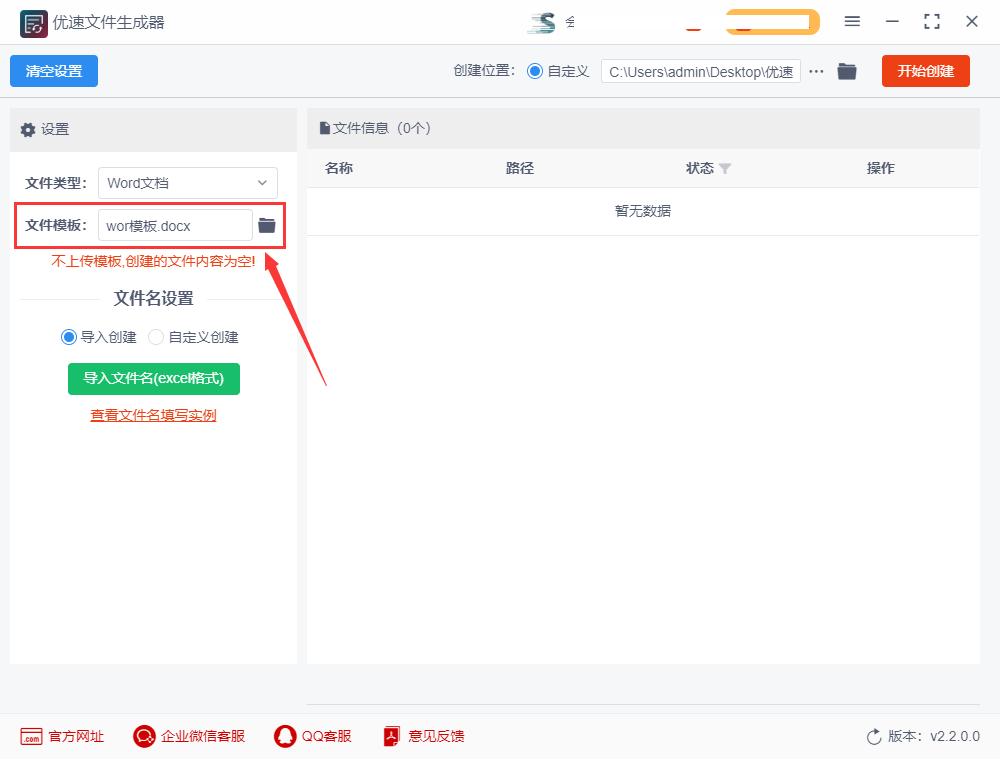Click the folder icon beside the 文件模板 input
Screen dimensions: 1000x760
pyautogui.click(x=266, y=225)
